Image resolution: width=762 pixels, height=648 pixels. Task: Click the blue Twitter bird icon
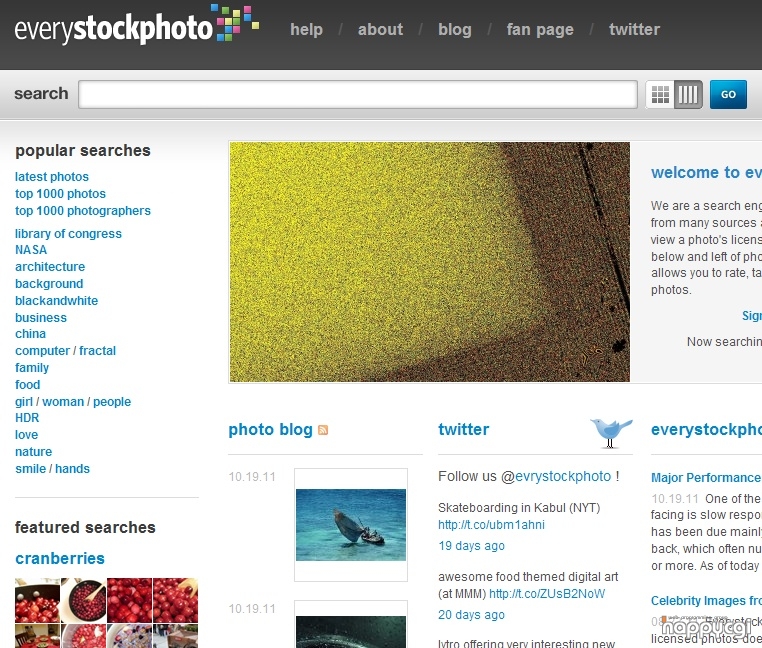(611, 432)
